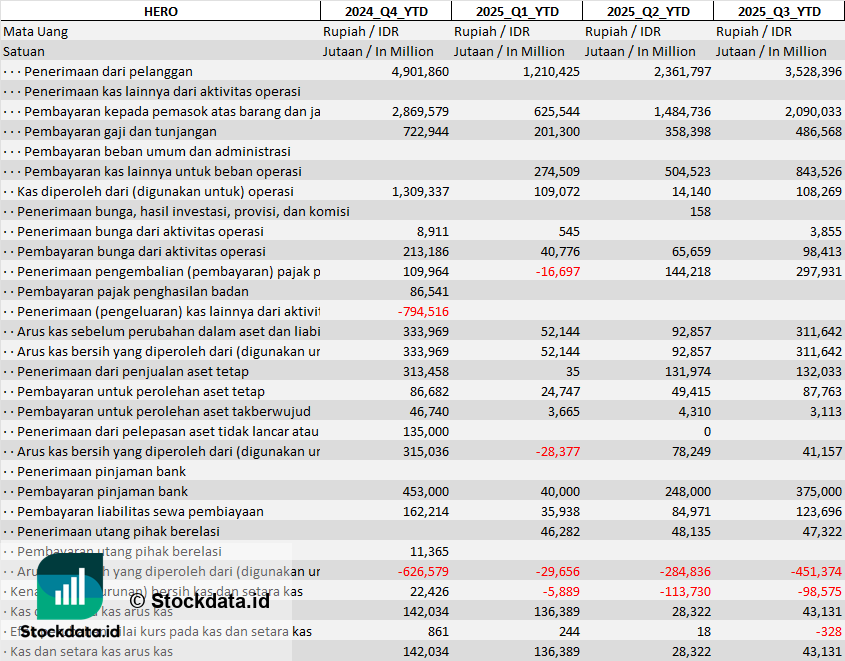Viewport: 845px width, 661px height.
Task: Select value 78,249
Action: point(691,451)
